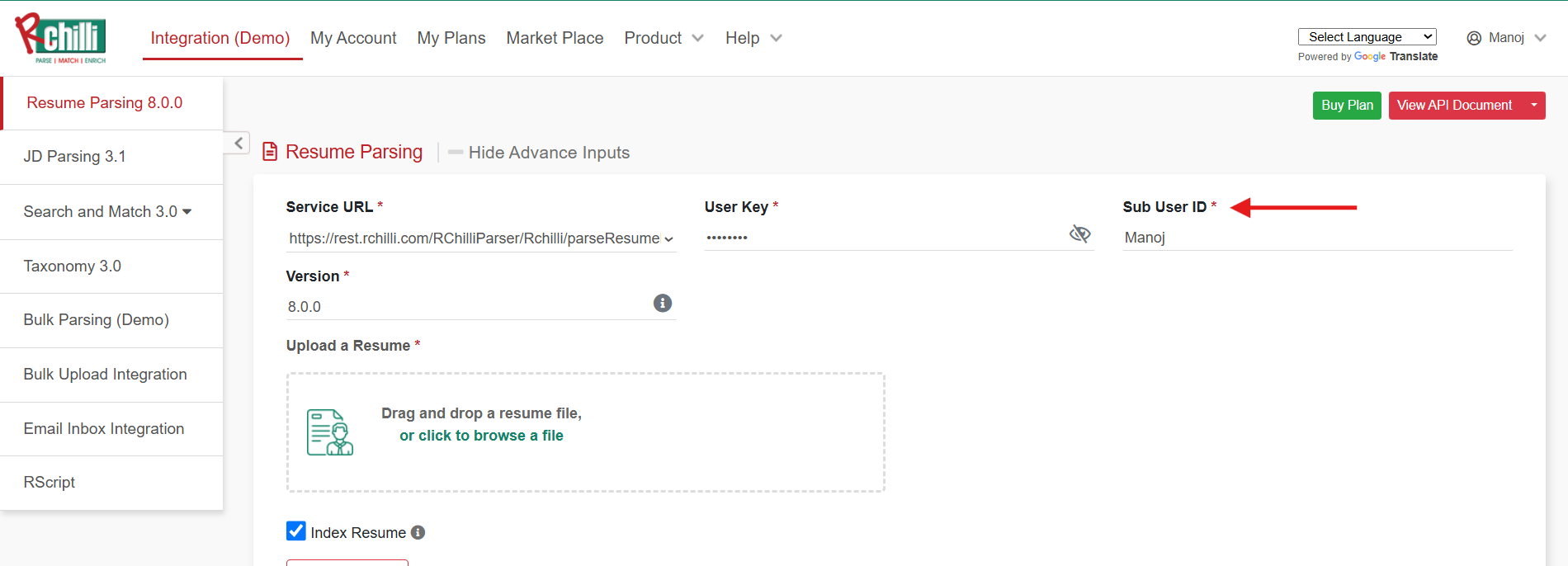
Task: Click the Manoj user account icon
Action: tap(1474, 38)
